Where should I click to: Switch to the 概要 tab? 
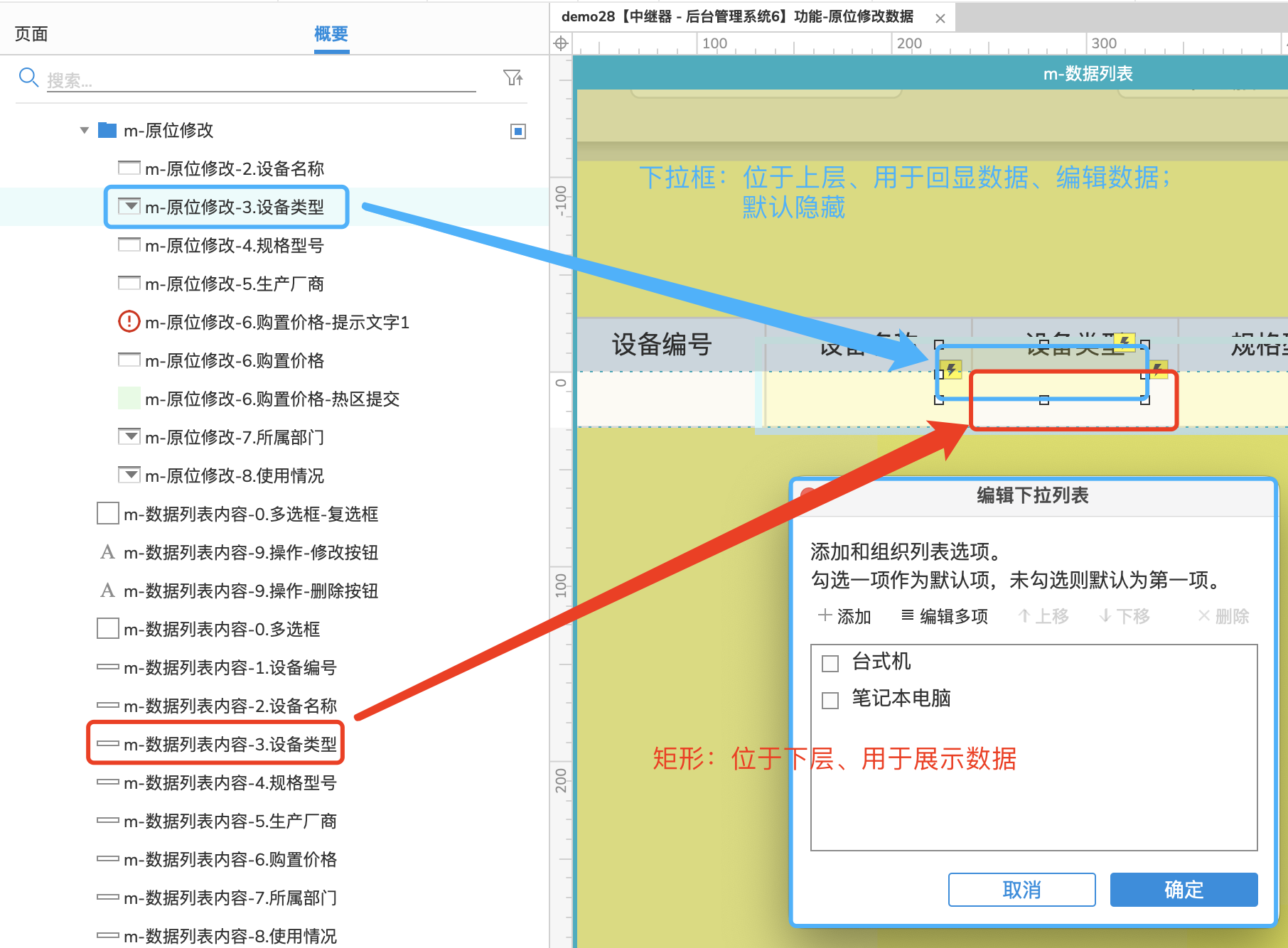pyautogui.click(x=331, y=34)
